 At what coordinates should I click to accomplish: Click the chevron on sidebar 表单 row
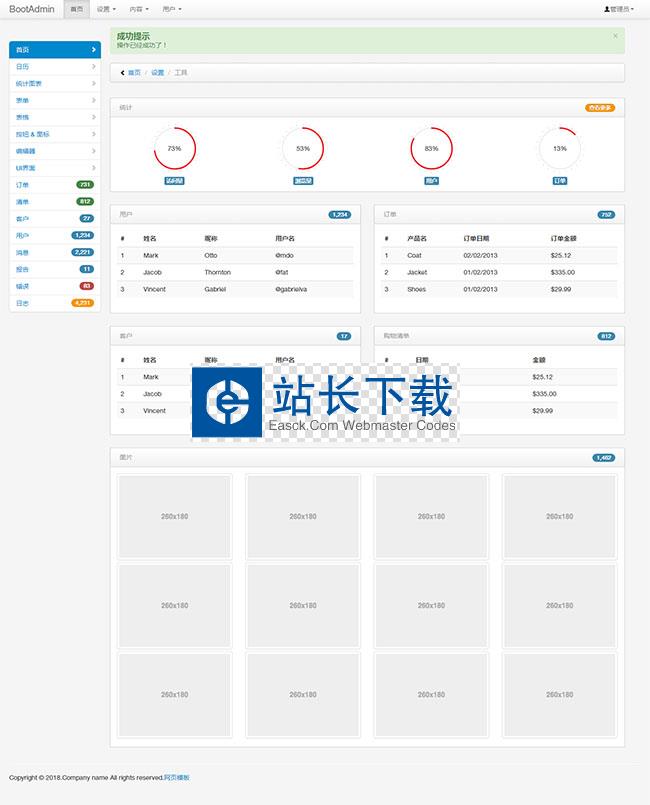[93, 100]
